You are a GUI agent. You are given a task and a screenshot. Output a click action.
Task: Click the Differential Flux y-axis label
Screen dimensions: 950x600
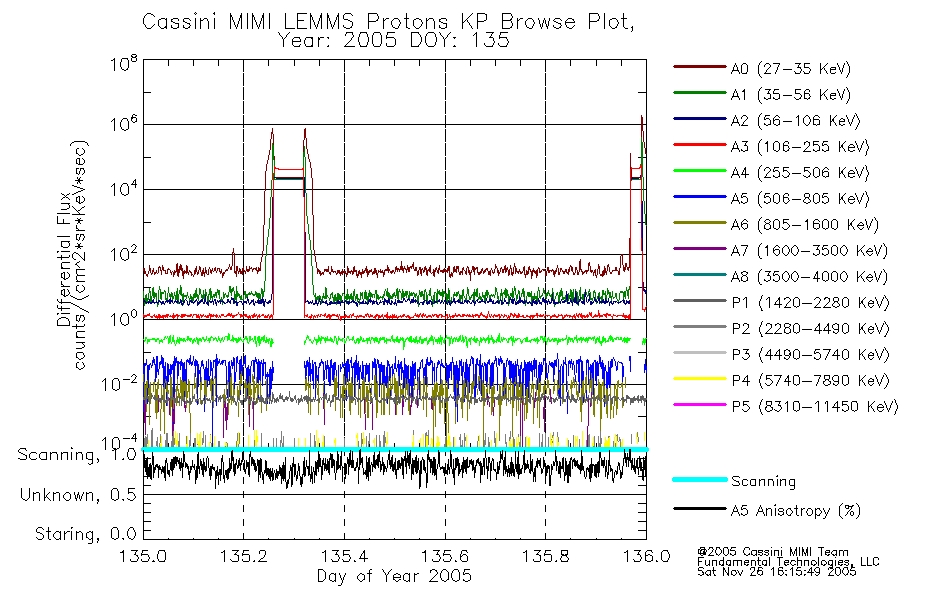64,259
